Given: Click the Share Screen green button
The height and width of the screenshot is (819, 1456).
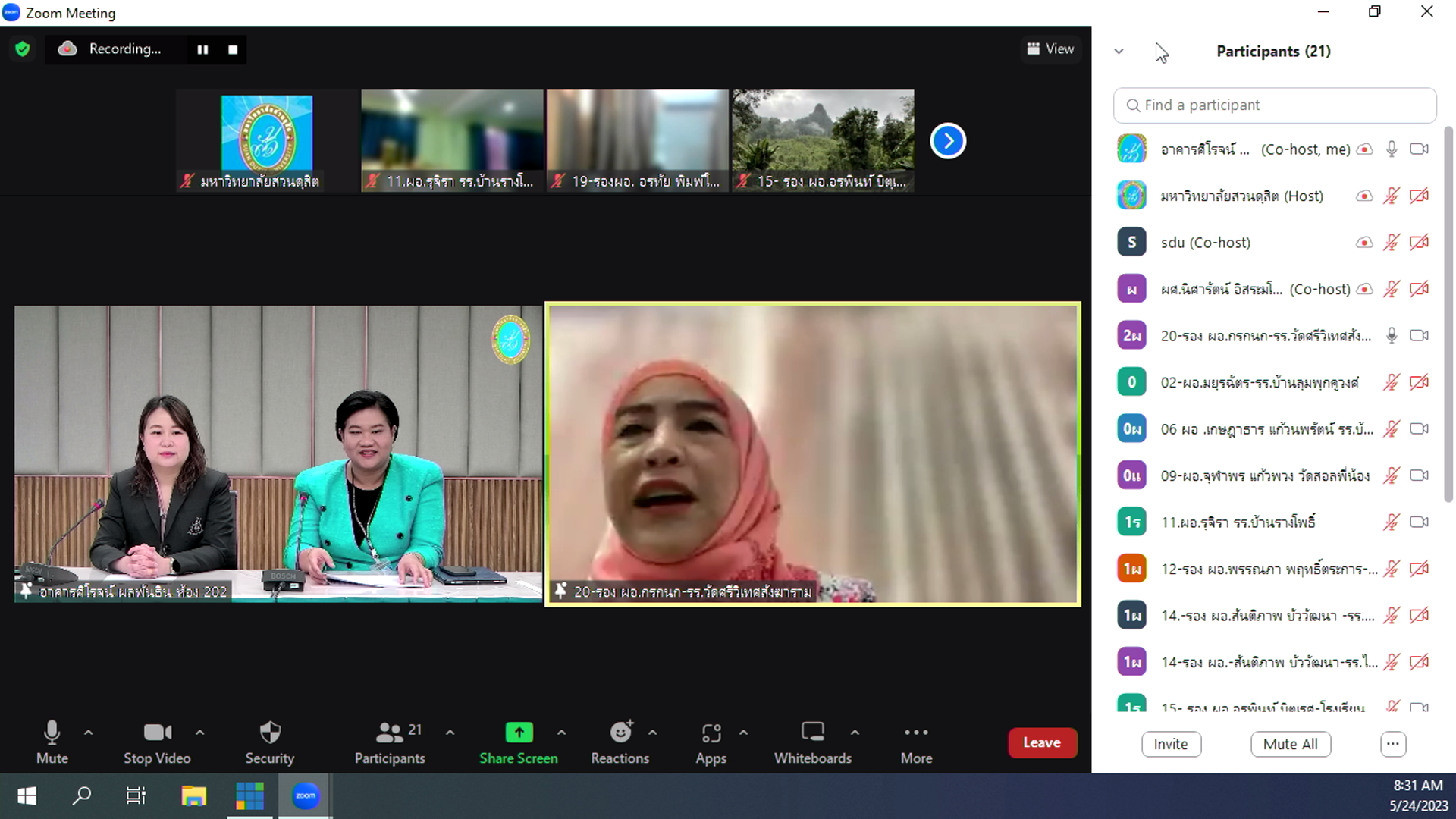Looking at the screenshot, I should coord(519,742).
